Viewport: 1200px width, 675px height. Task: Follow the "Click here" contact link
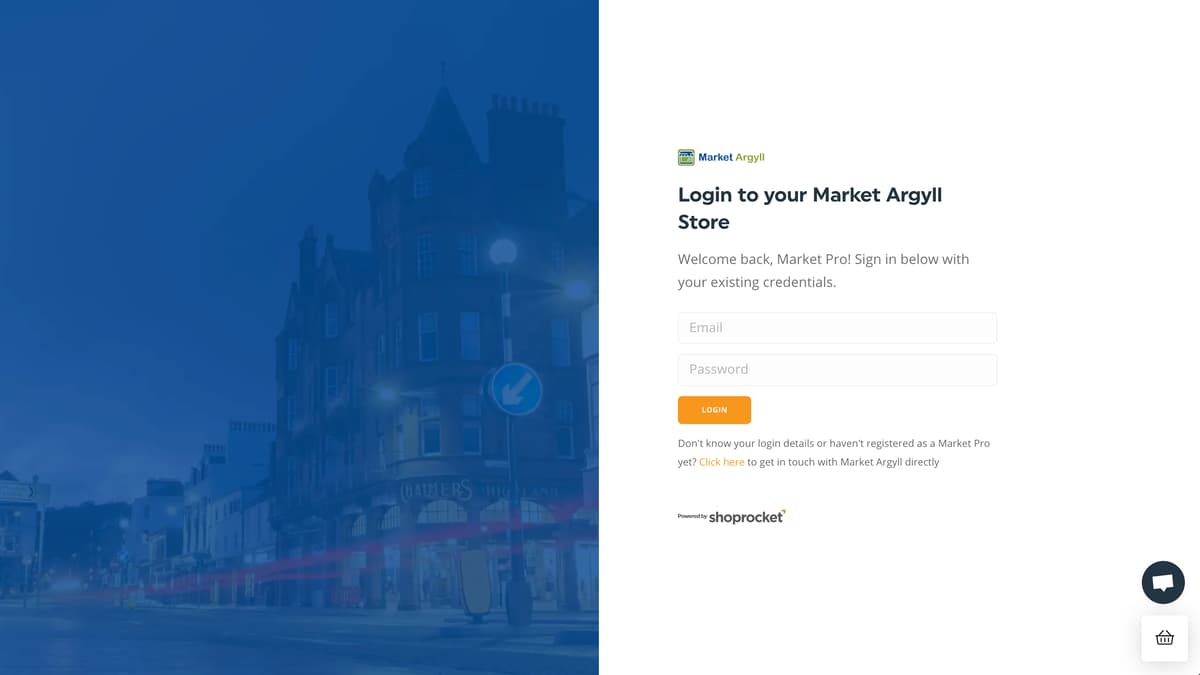(721, 462)
